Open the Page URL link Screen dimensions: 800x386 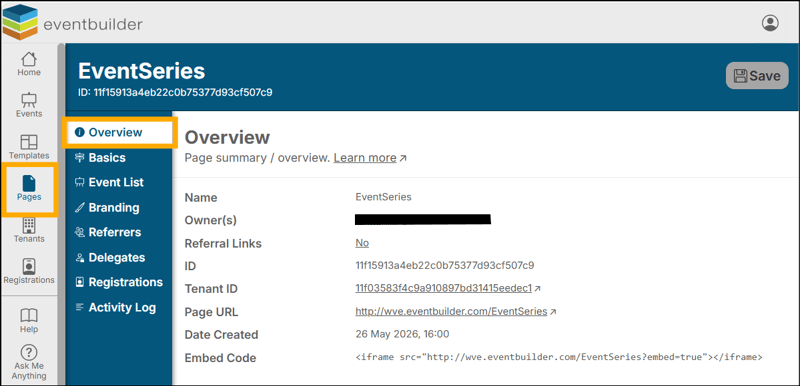(451, 311)
